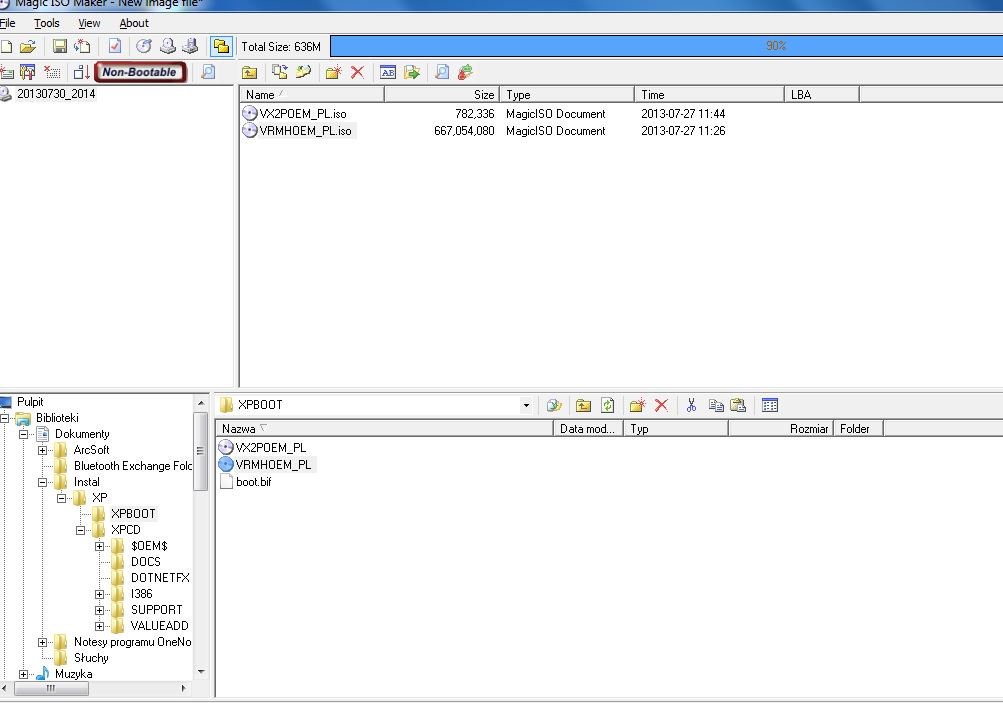Click the Save As icon beside the floppy disk
The image size is (1003, 703).
click(82, 46)
